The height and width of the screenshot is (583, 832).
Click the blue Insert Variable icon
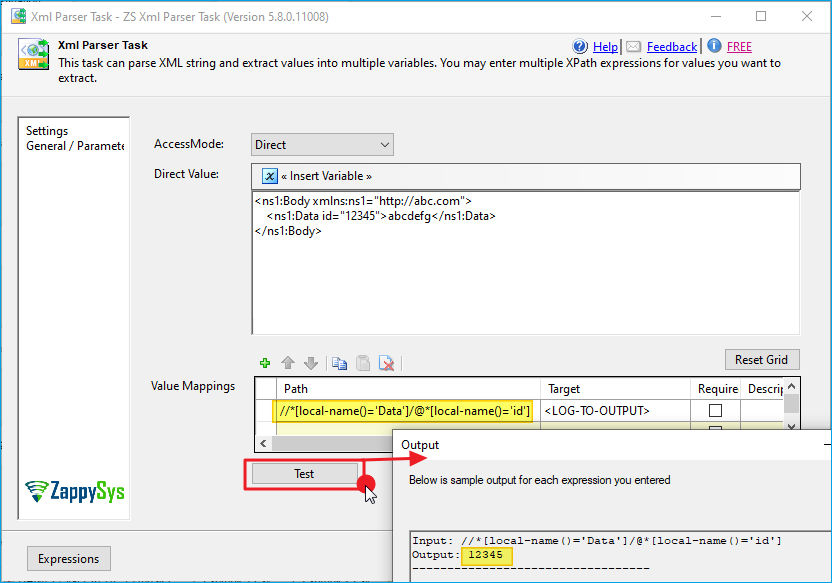point(270,176)
